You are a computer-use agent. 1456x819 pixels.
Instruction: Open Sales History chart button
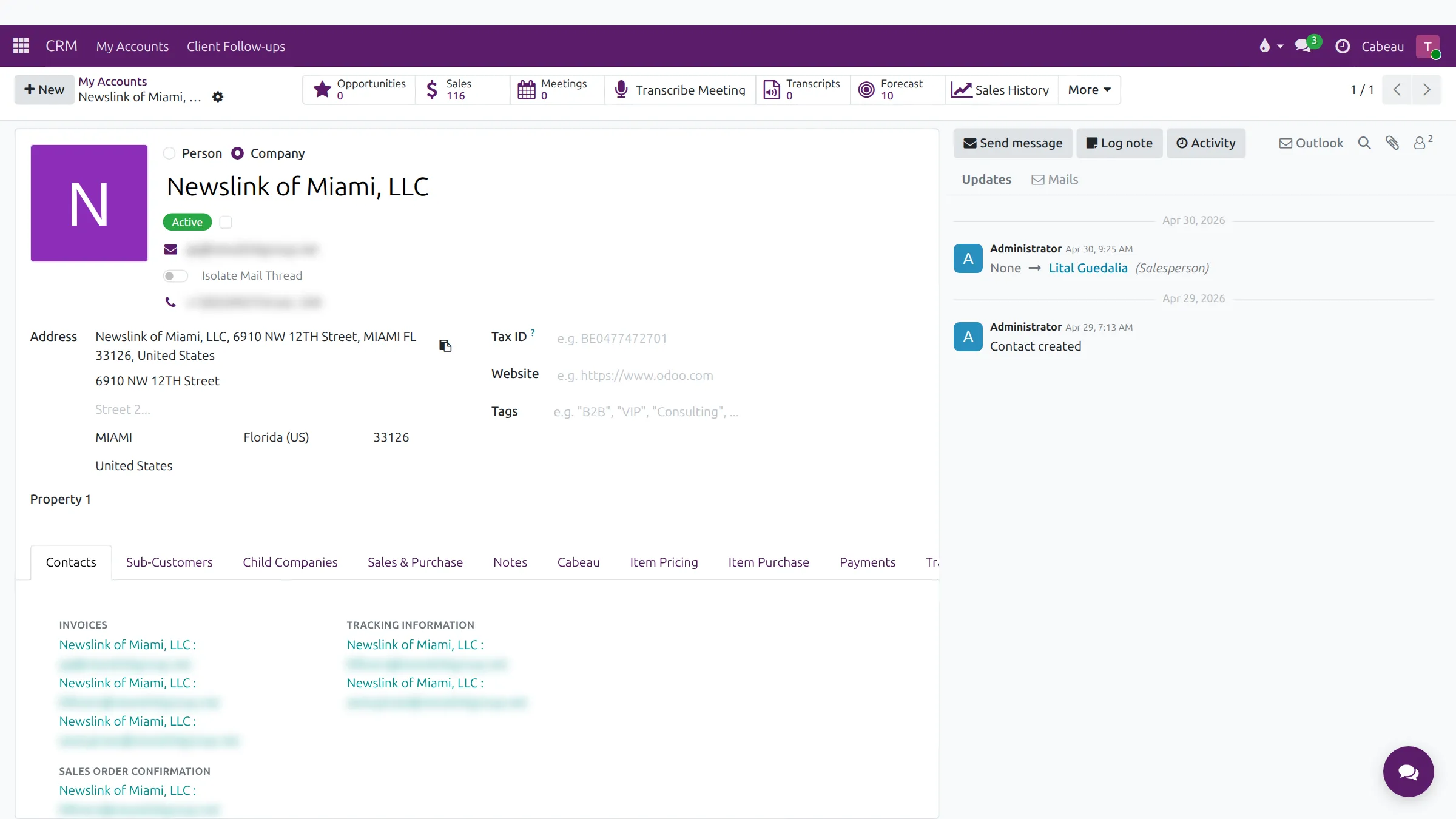pos(1002,90)
